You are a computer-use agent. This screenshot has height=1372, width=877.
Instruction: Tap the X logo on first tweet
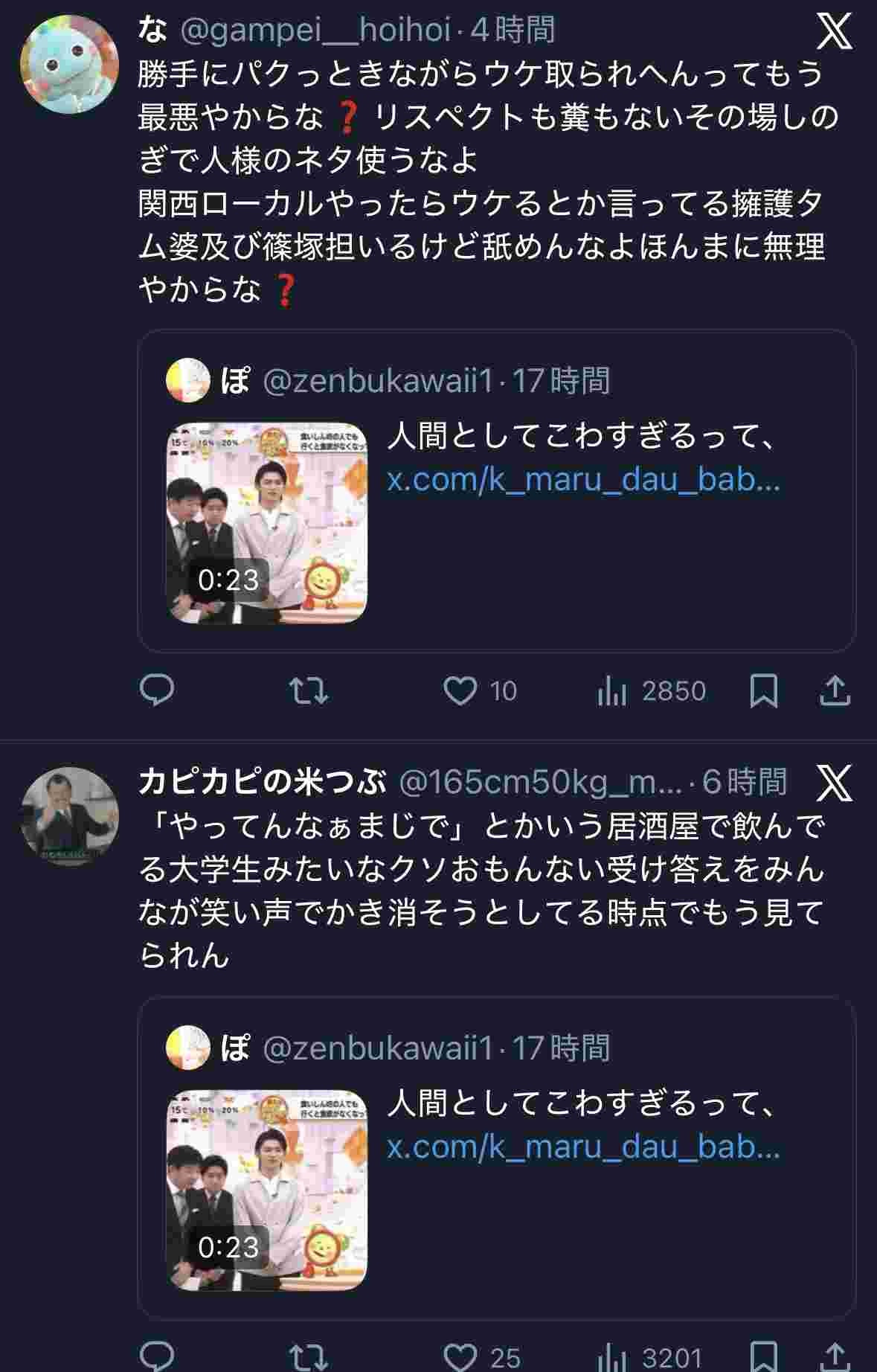[835, 31]
